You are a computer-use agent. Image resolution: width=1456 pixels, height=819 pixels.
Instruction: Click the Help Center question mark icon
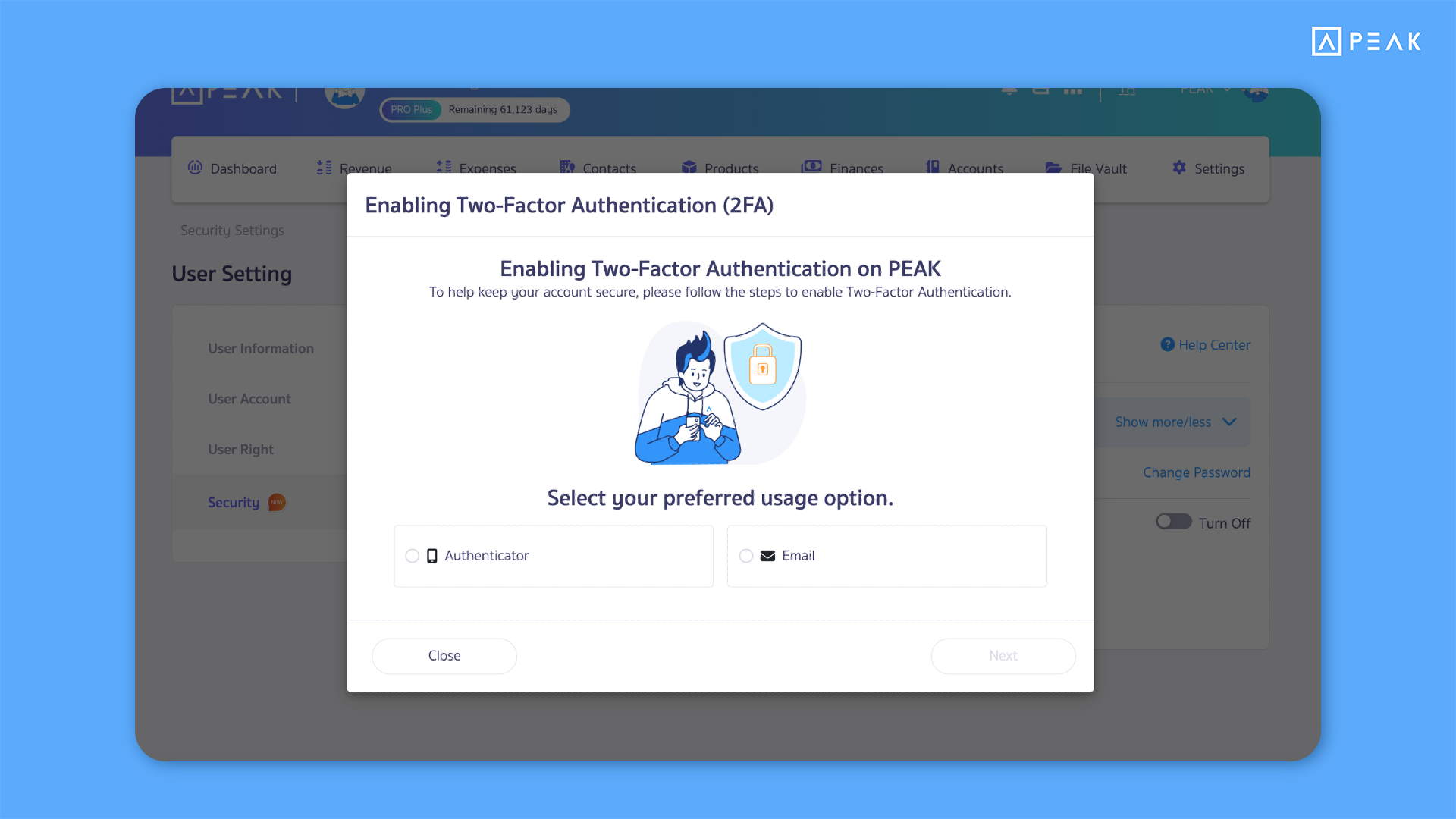pos(1168,344)
